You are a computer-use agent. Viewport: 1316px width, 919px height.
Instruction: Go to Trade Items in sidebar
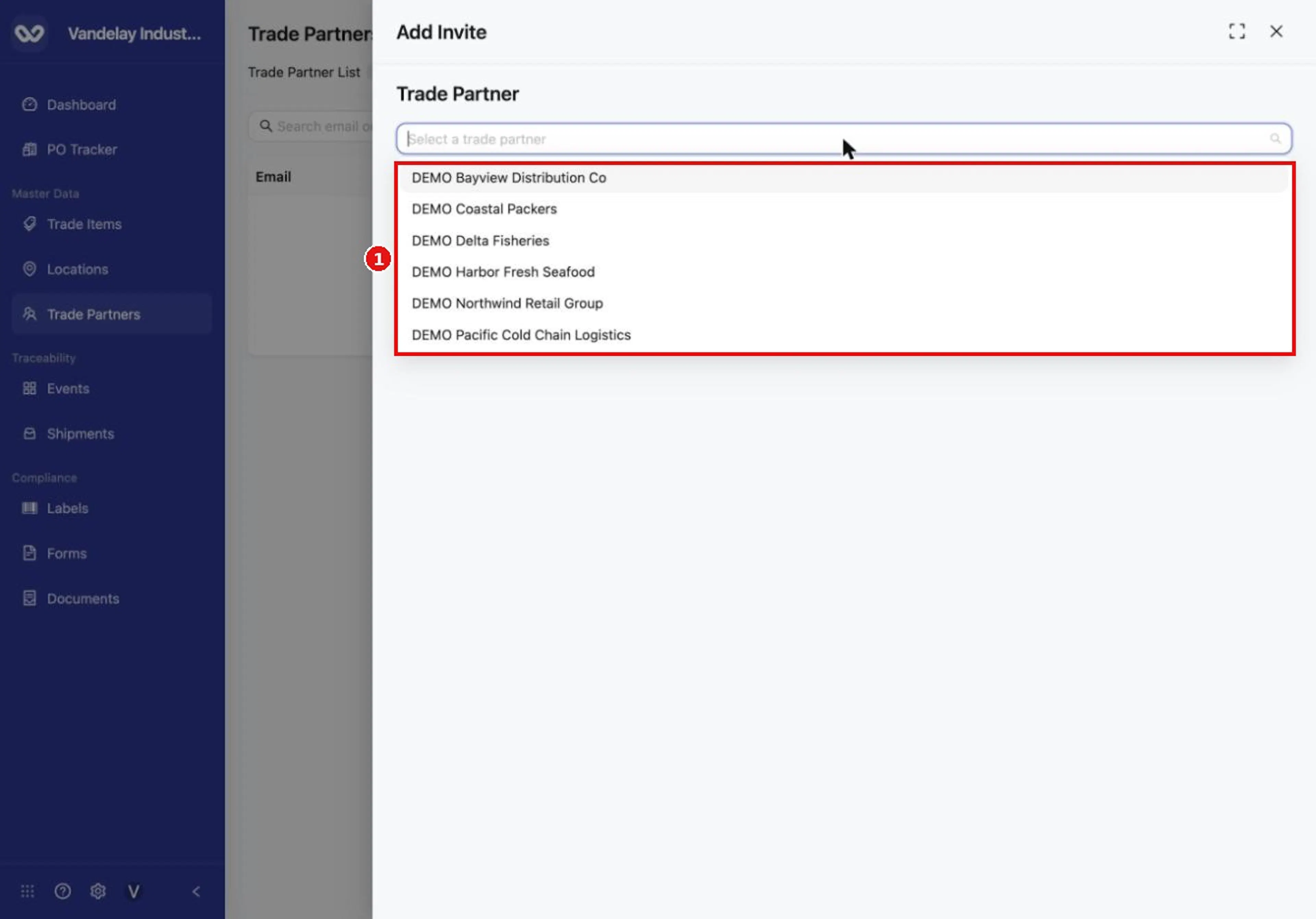(112, 224)
